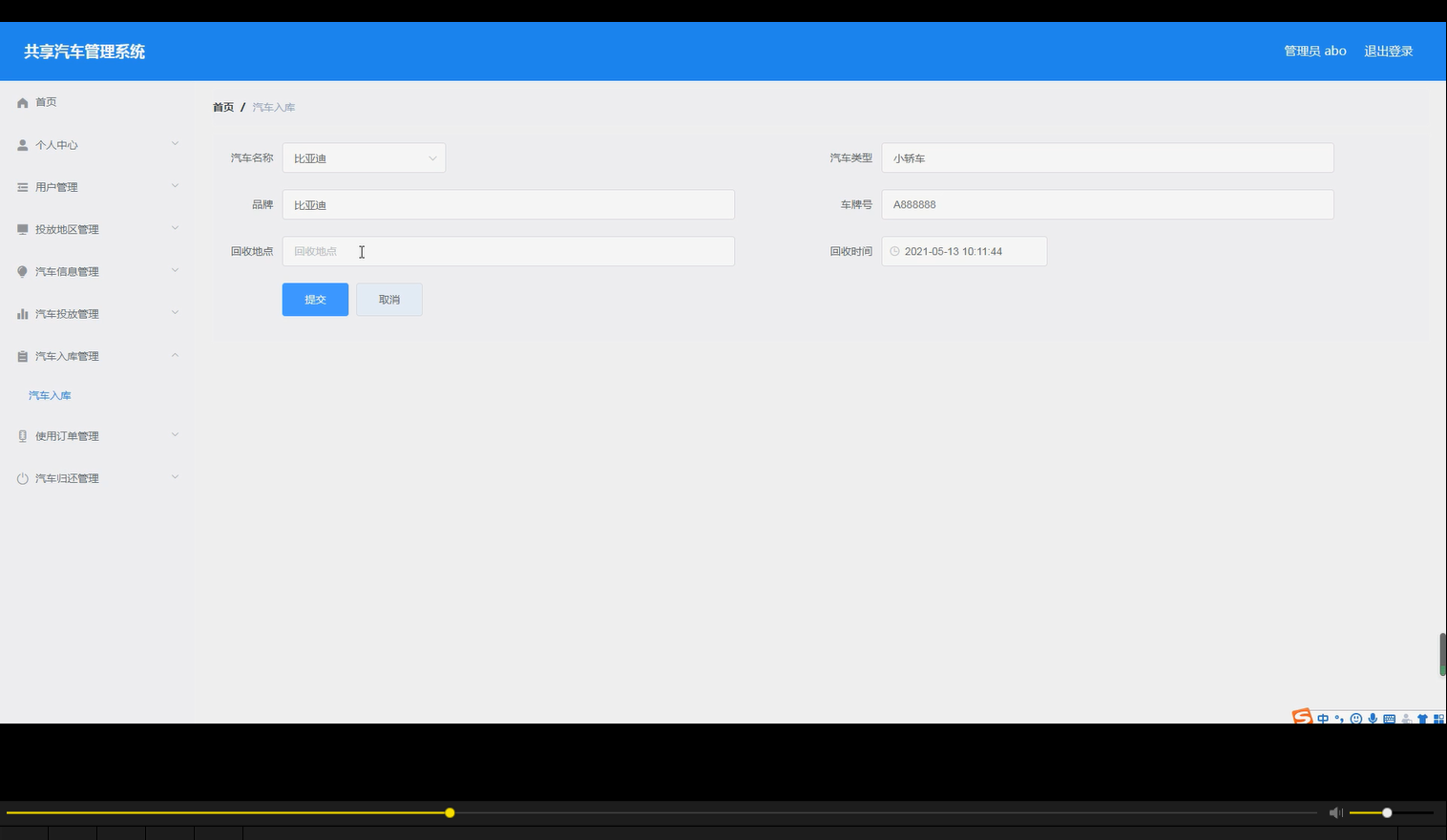Open the 汽车信息管理 menu label
The width and height of the screenshot is (1447, 840).
click(67, 272)
